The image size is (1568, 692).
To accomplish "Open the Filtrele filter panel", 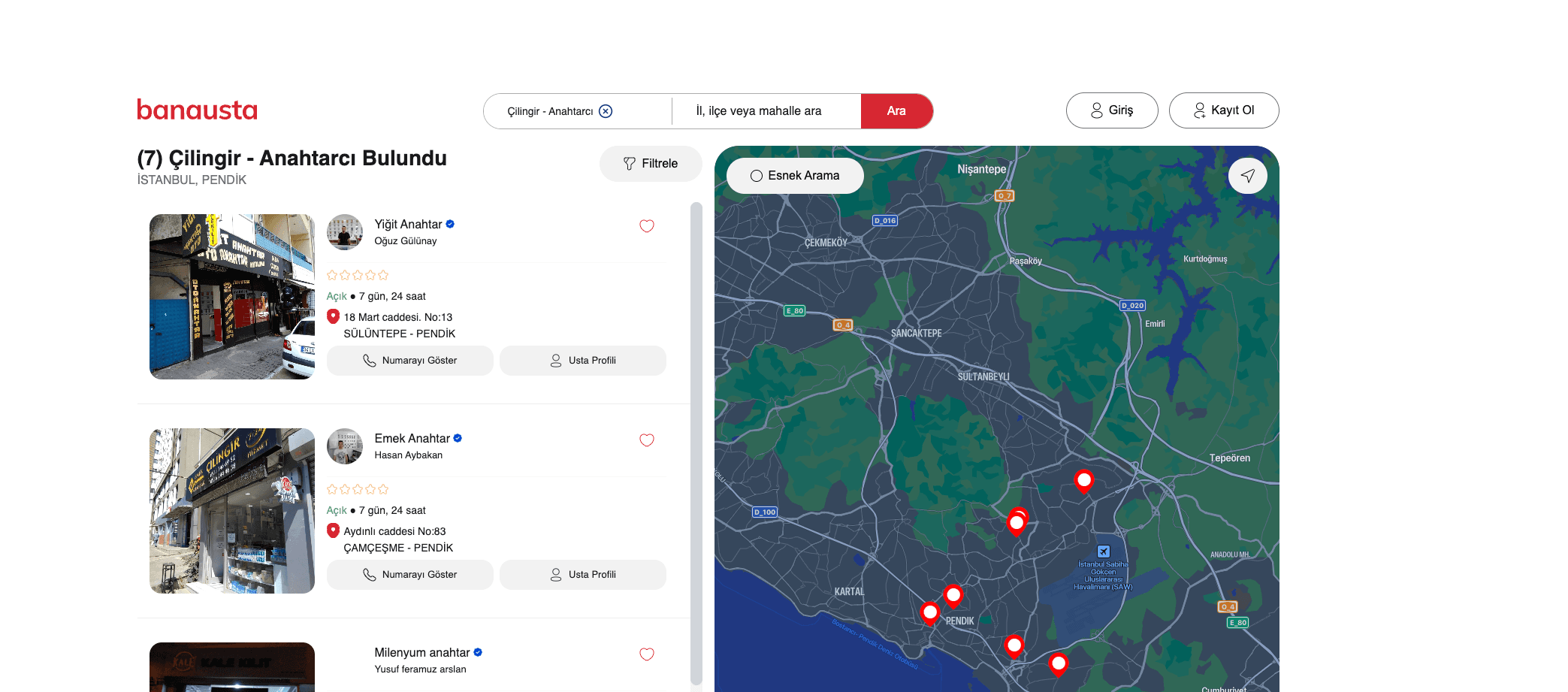I will coord(651,164).
